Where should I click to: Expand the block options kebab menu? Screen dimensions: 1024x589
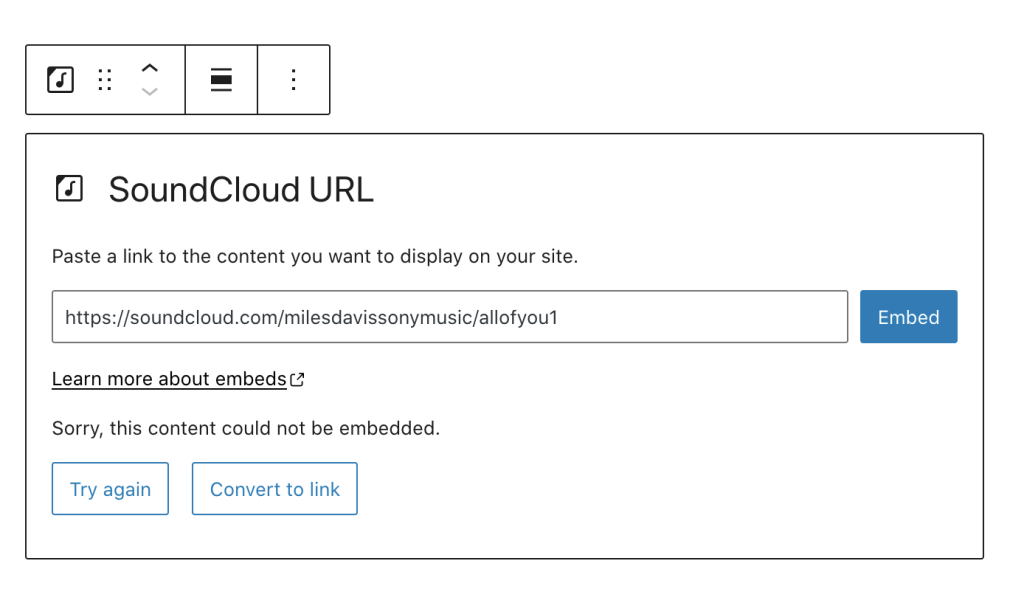293,79
